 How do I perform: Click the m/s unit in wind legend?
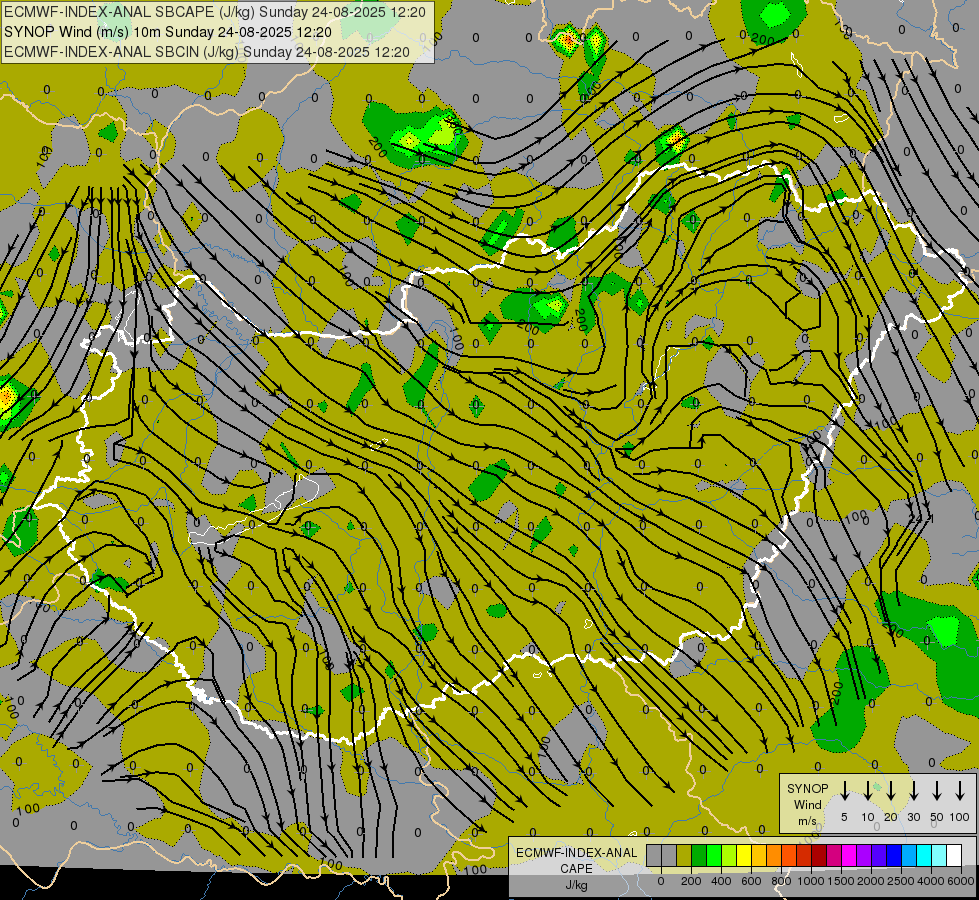807,821
